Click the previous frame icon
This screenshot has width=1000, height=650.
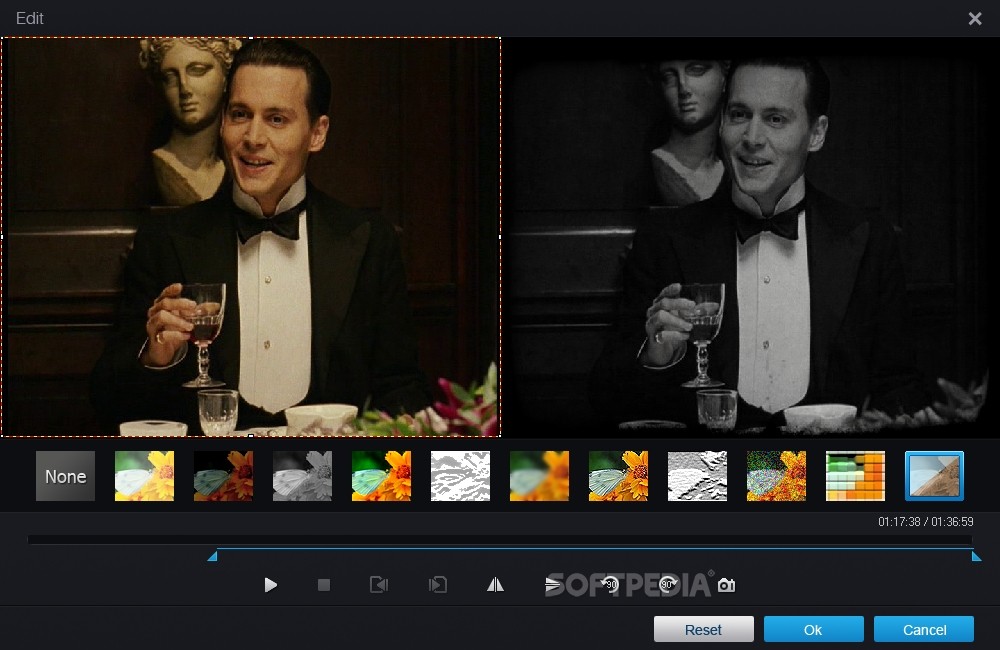tap(379, 584)
